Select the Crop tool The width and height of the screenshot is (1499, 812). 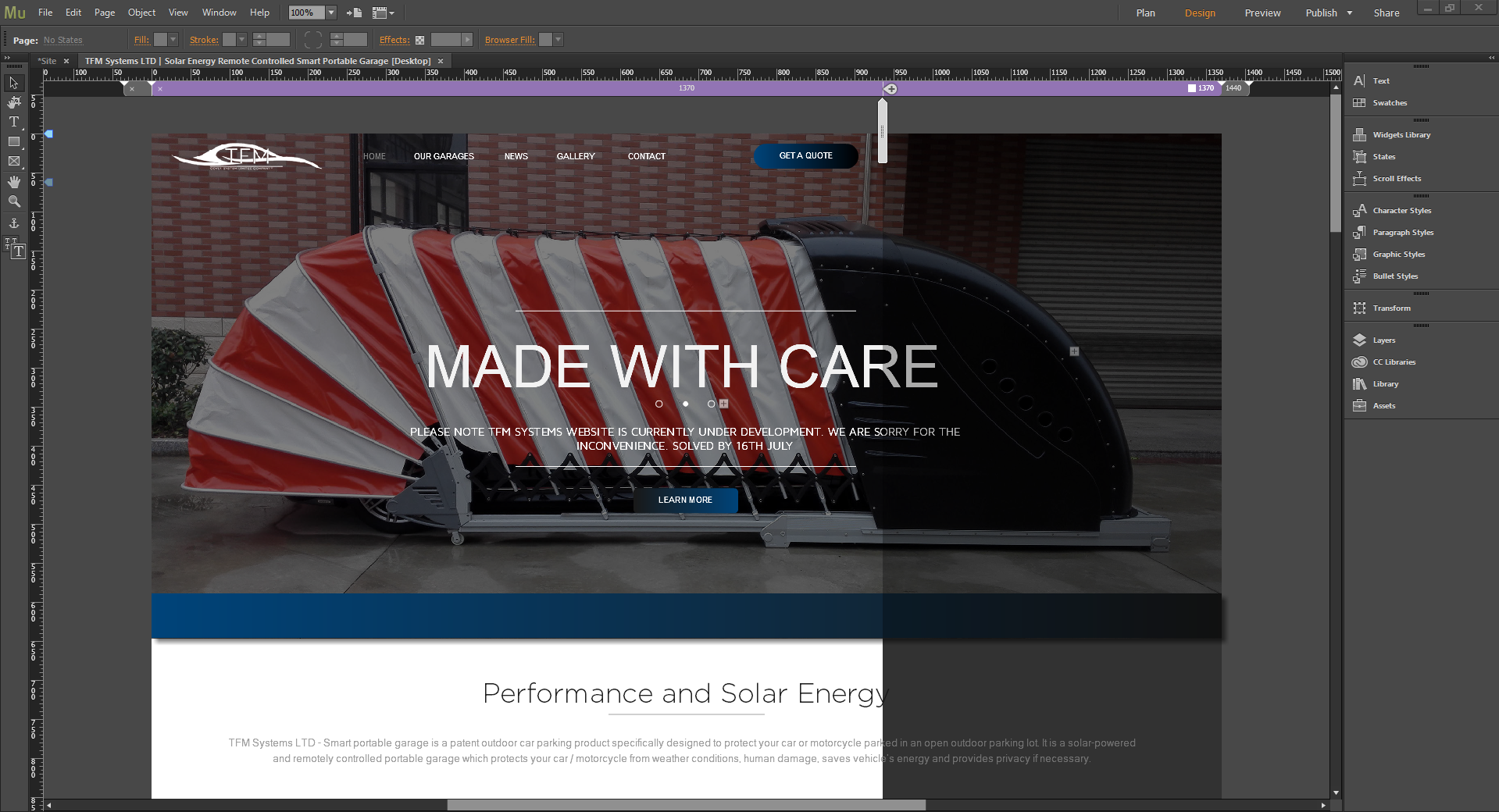[x=14, y=102]
